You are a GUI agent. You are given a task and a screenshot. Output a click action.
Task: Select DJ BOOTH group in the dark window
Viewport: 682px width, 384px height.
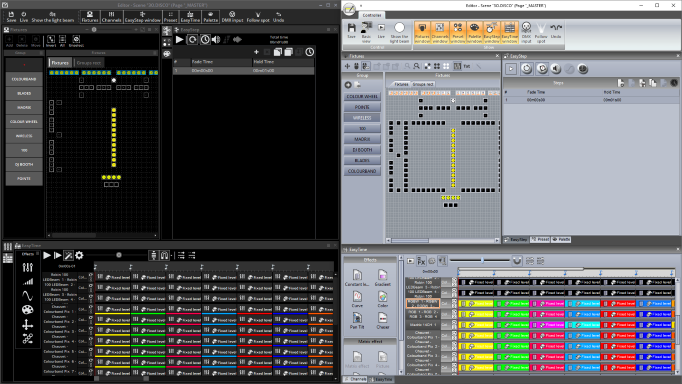(24, 165)
